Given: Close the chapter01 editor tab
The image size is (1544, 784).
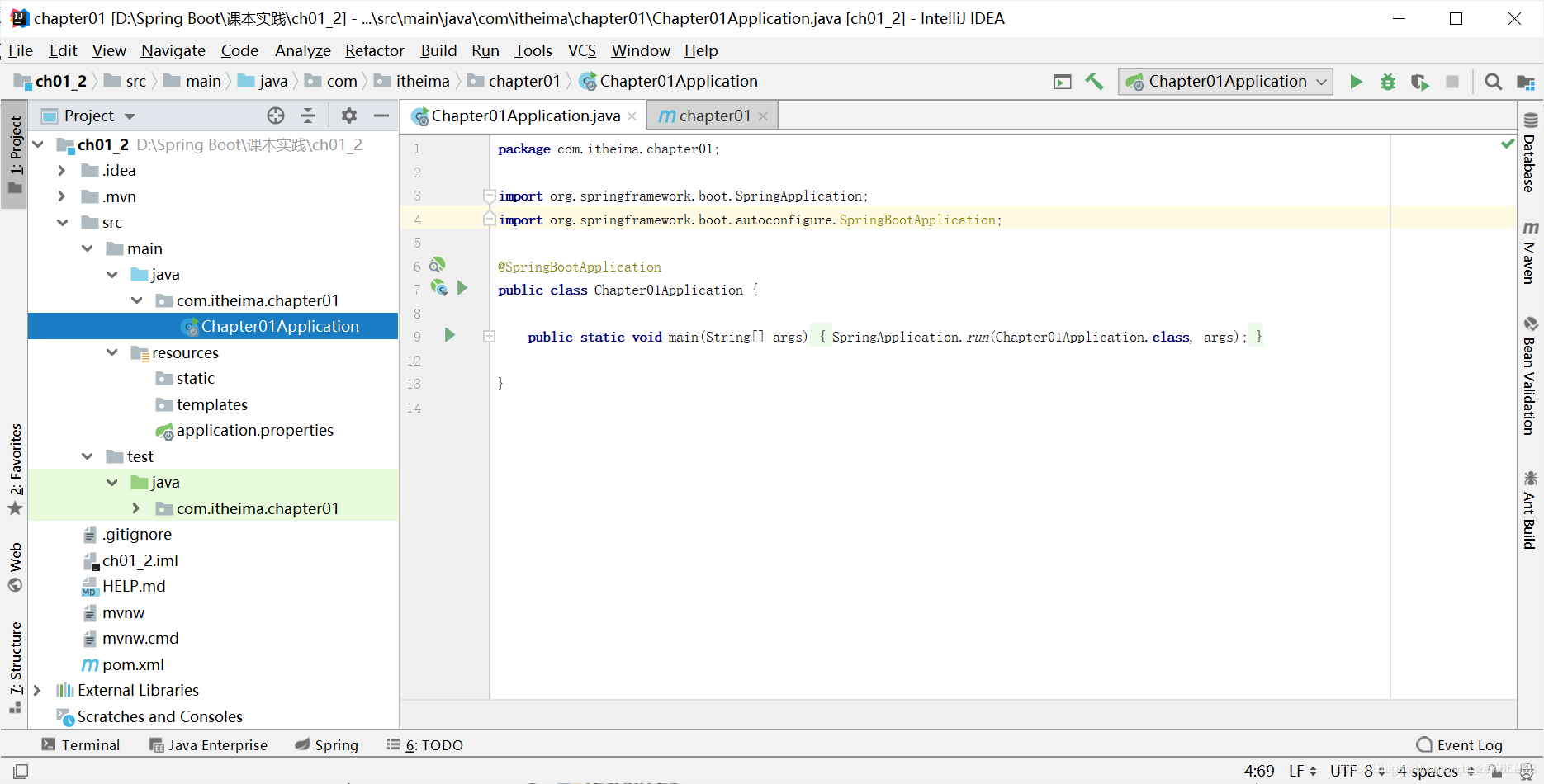Looking at the screenshot, I should (x=763, y=116).
